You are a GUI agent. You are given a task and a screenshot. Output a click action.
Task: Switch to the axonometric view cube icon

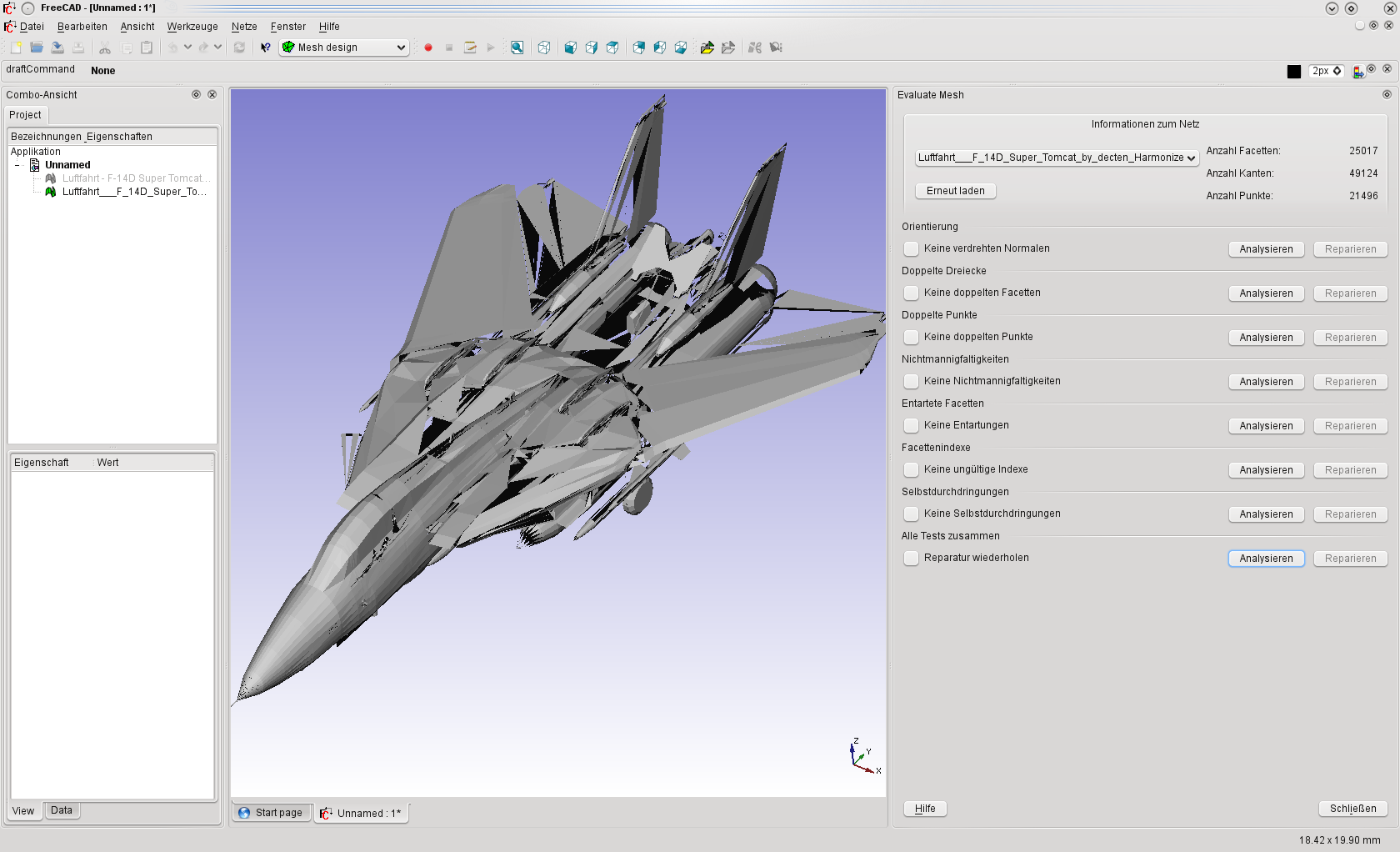pyautogui.click(x=543, y=48)
